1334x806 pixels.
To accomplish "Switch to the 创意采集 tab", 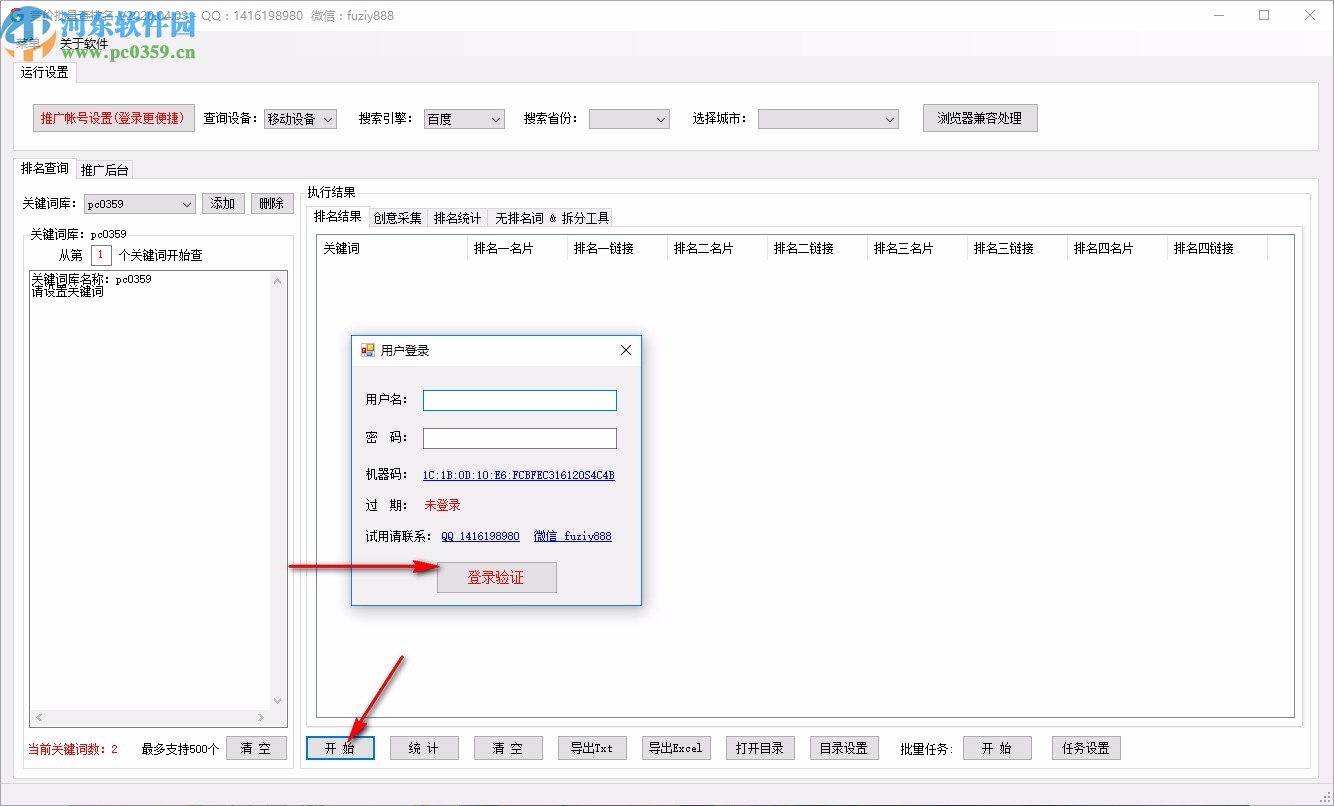I will pos(397,217).
